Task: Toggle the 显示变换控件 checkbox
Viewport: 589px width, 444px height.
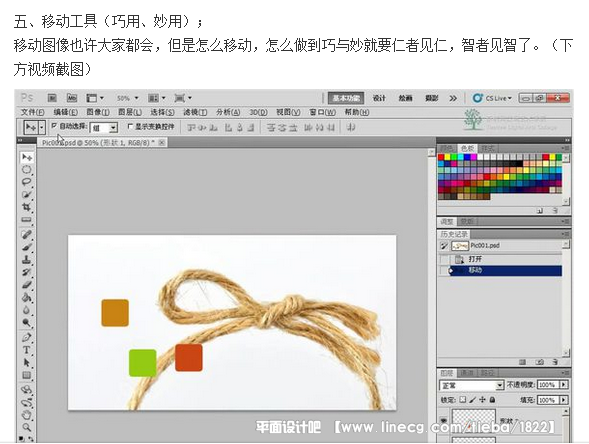Action: 130,127
